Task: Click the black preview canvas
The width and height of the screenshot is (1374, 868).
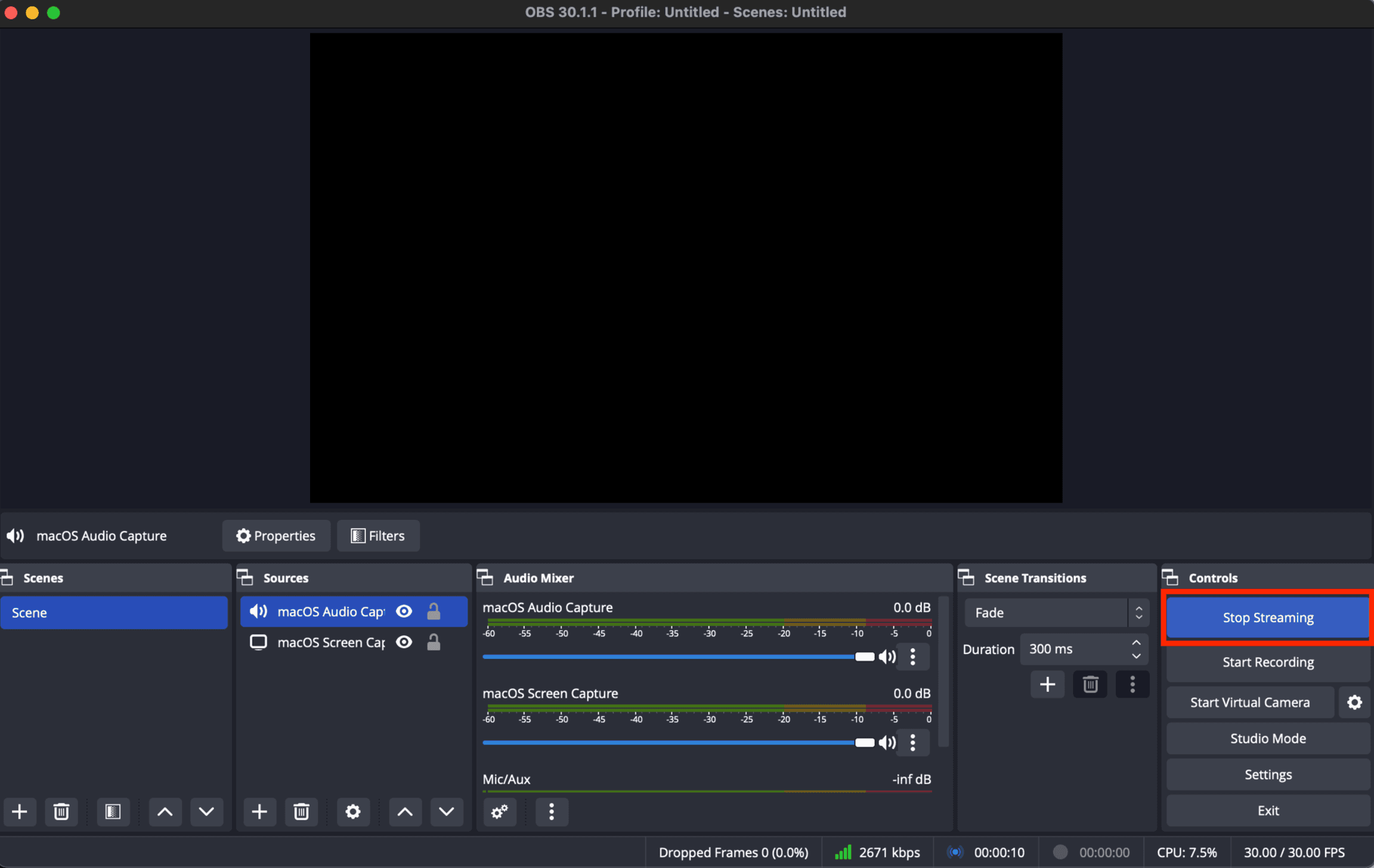Action: [686, 268]
